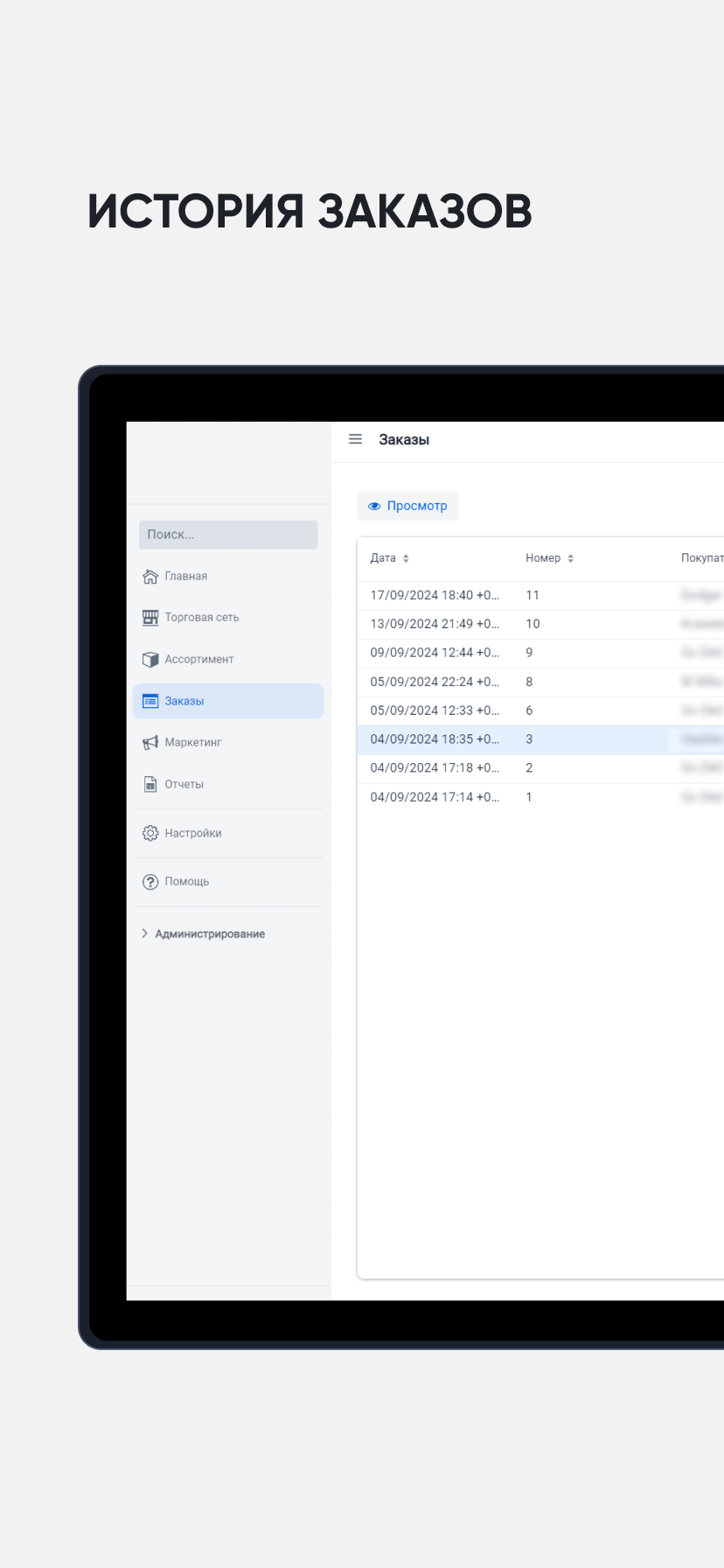Click the home icon for Главная
Image resolution: width=724 pixels, height=1568 pixels.
tap(150, 576)
